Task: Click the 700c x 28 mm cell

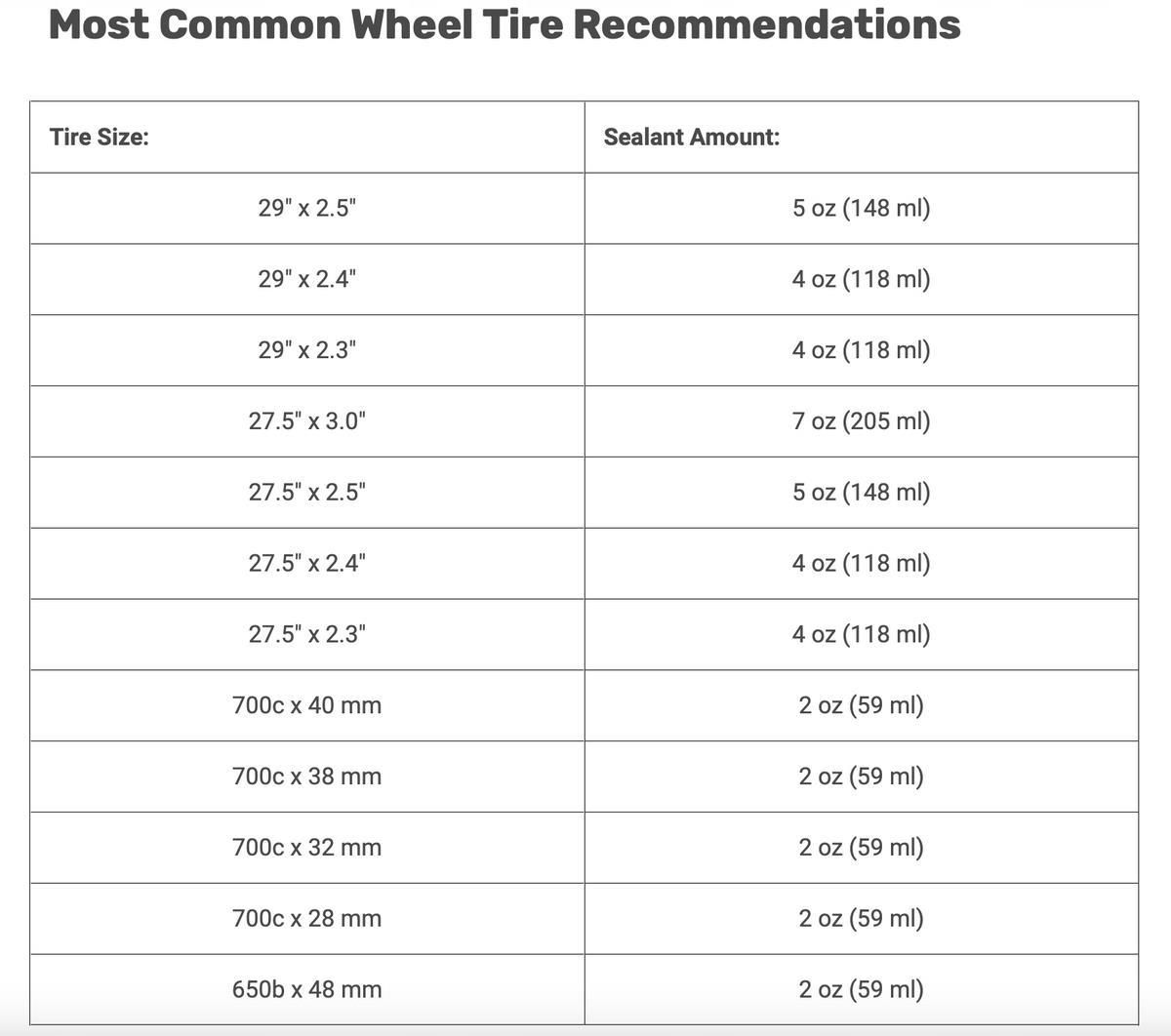Action: (x=307, y=919)
